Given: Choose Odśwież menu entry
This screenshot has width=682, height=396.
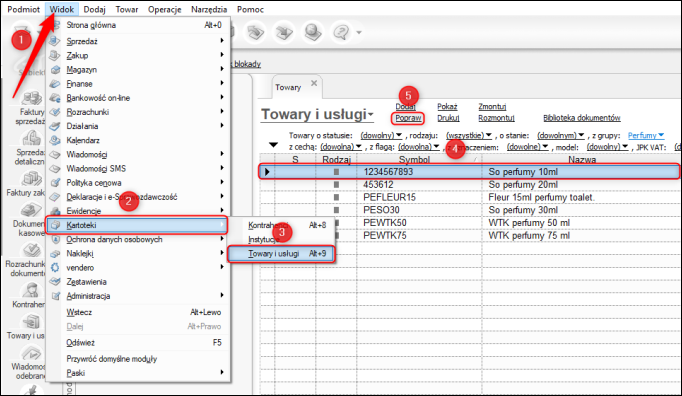Looking at the screenshot, I should click(x=138, y=342).
